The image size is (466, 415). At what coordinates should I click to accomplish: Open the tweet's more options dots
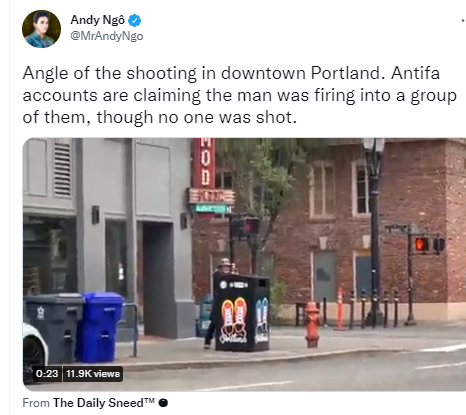[463, 21]
